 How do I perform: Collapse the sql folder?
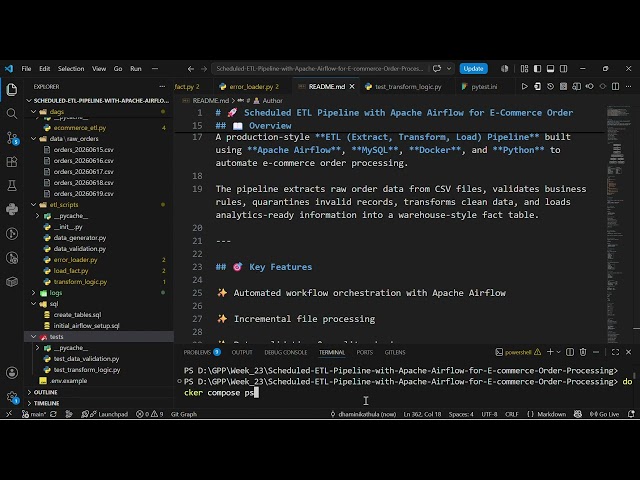(34, 304)
